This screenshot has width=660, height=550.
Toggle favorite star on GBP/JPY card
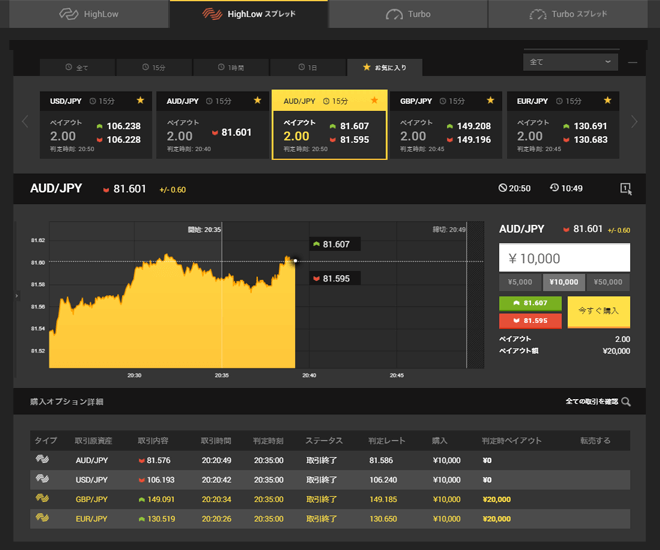pyautogui.click(x=490, y=100)
